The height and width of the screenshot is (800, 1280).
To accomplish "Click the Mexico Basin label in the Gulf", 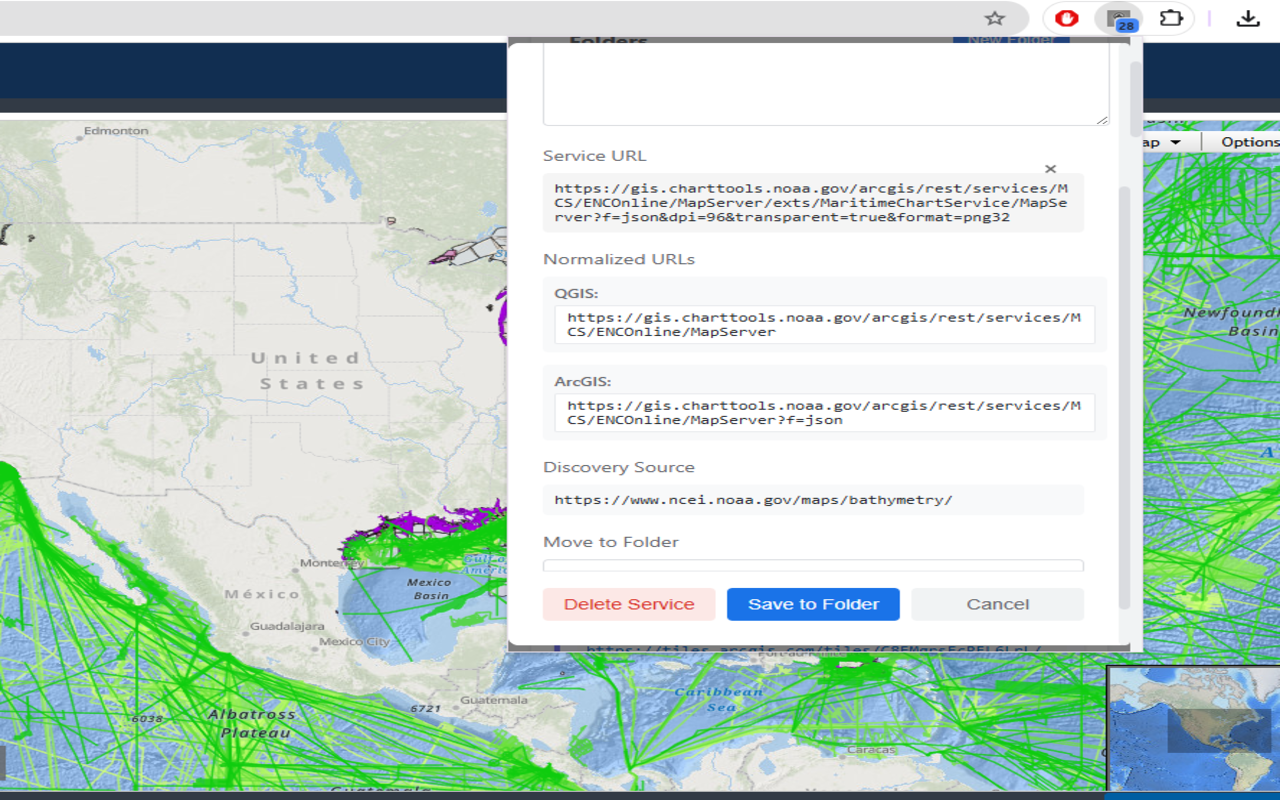I will coord(430,589).
